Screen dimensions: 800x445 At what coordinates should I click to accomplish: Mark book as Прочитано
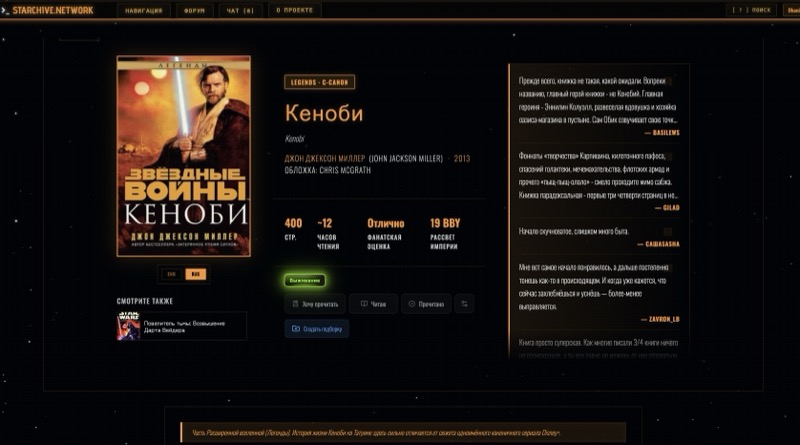tap(426, 304)
